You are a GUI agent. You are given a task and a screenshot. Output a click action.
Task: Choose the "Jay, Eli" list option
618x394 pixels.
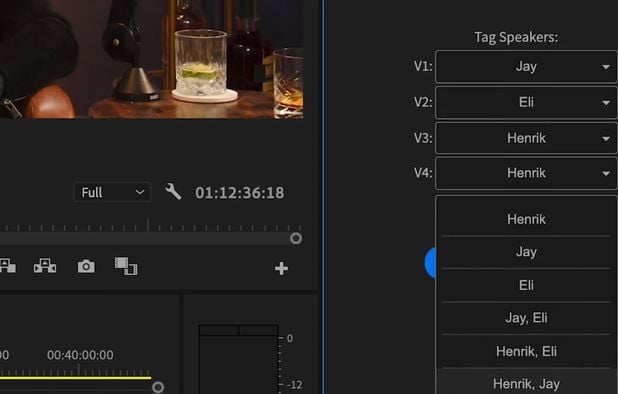point(526,318)
